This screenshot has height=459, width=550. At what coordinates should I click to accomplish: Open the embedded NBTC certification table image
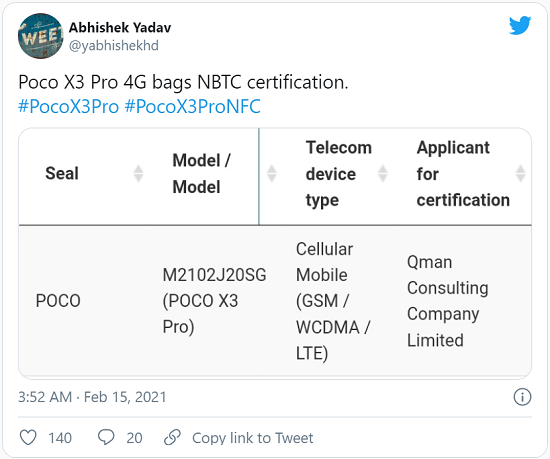pos(275,254)
